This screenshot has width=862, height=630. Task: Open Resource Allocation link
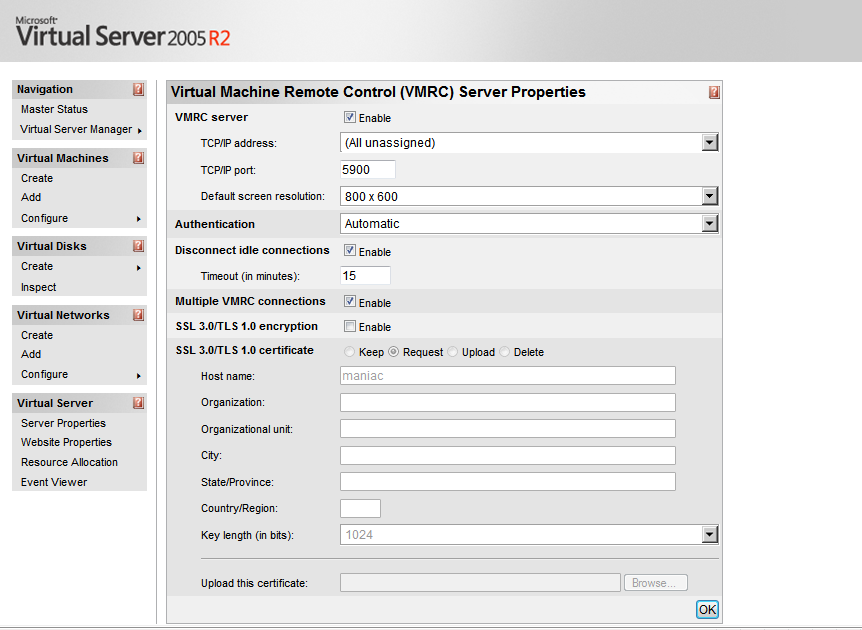tap(69, 462)
